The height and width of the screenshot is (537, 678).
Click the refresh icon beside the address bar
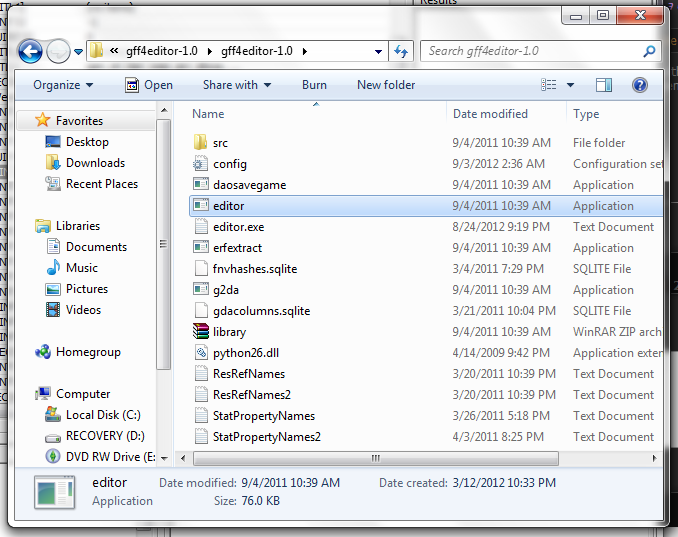(401, 51)
